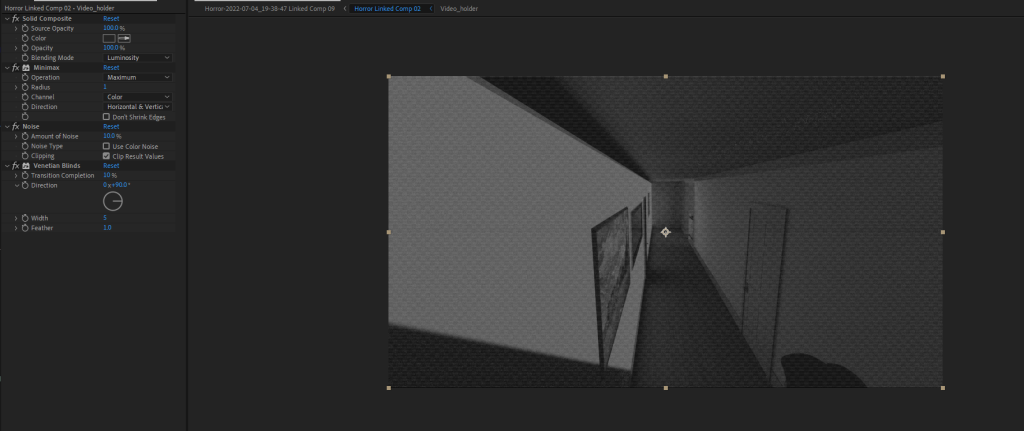
Task: Click the Width value 5
Action: (105, 218)
